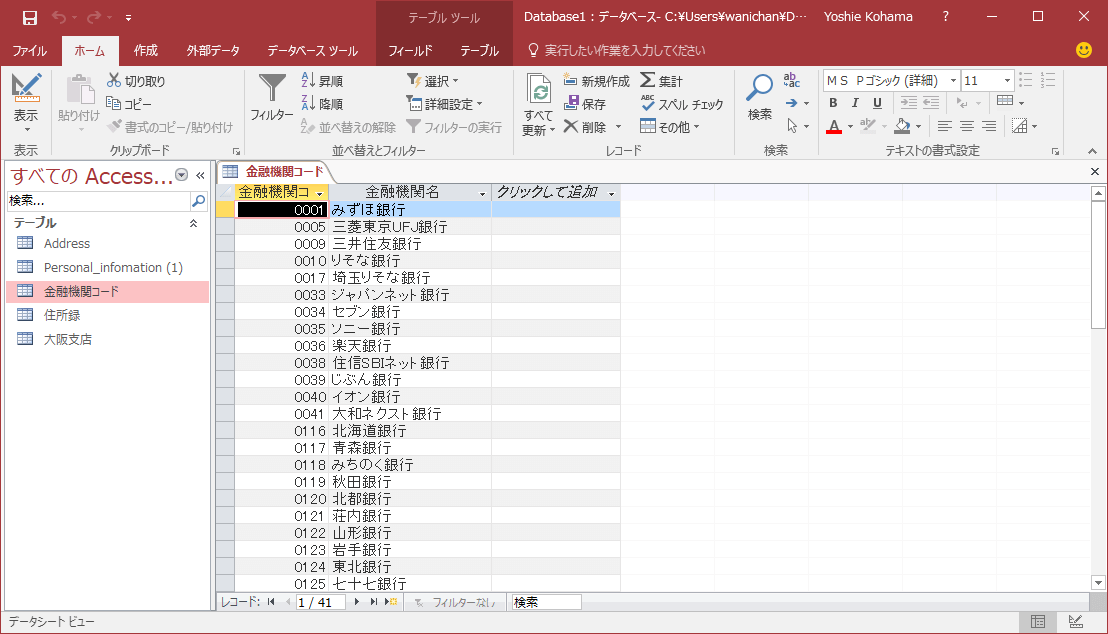
Task: Collapse the テーブル group in navigation pane
Action: (x=193, y=223)
